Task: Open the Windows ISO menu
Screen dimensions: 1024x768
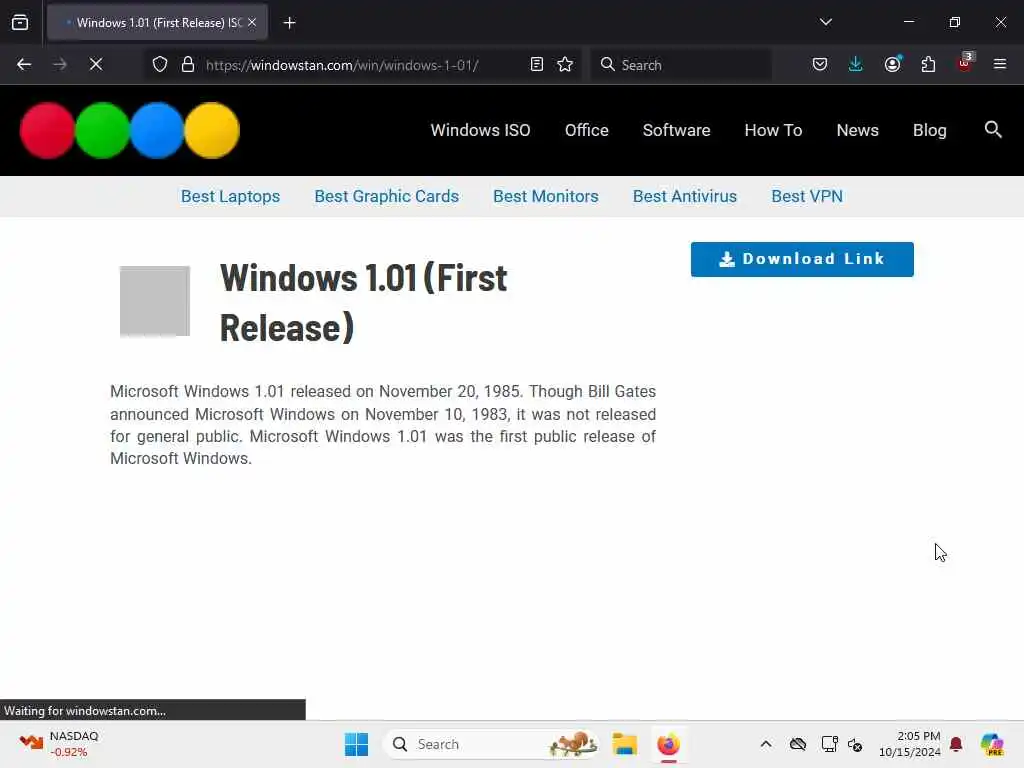Action: [480, 131]
